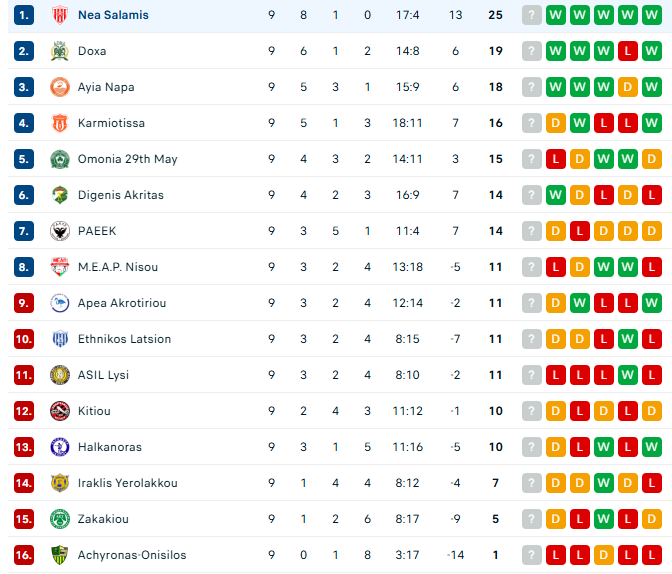Screen dimensions: 672x574
Task: Click the Zakakiou green crest
Action: [x=60, y=519]
